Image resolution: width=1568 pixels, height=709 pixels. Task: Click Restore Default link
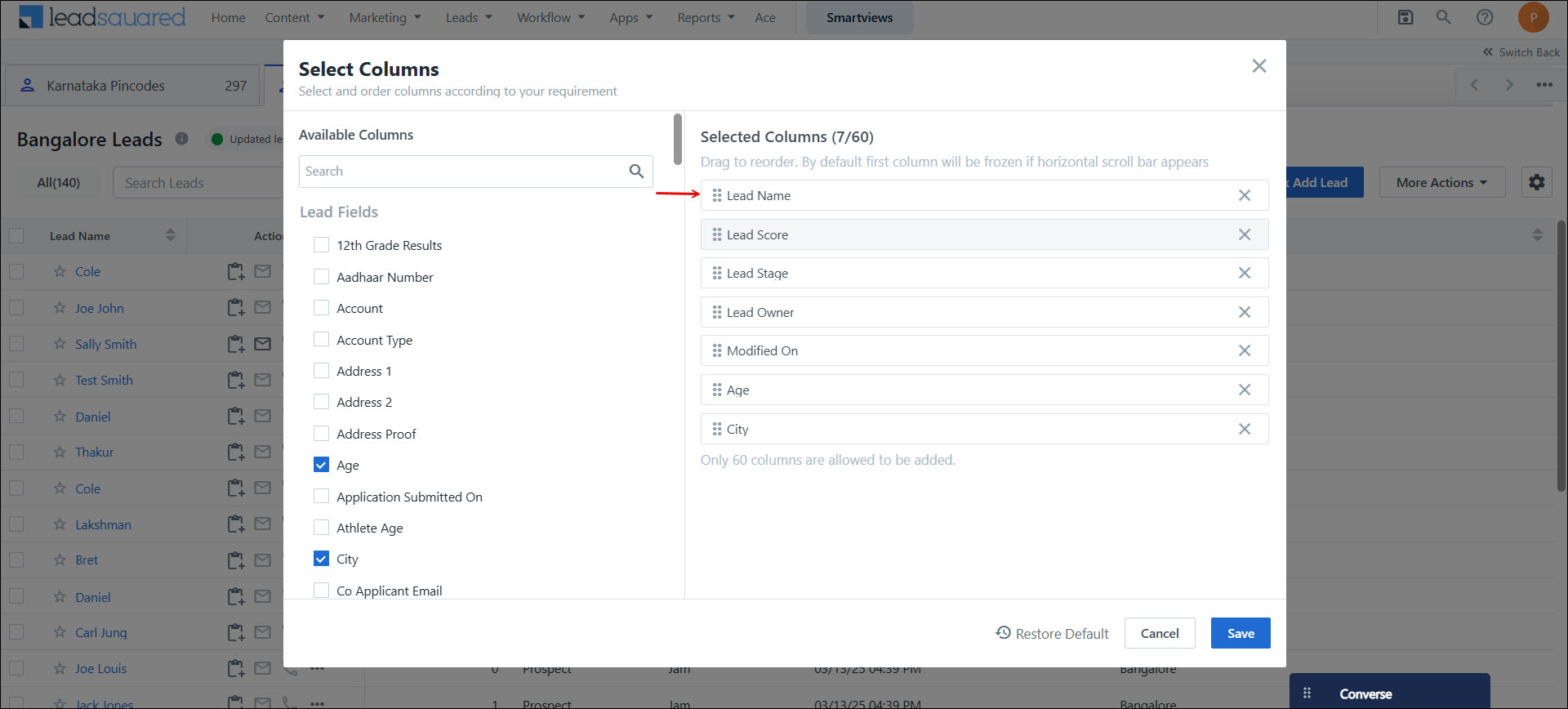click(x=1052, y=633)
